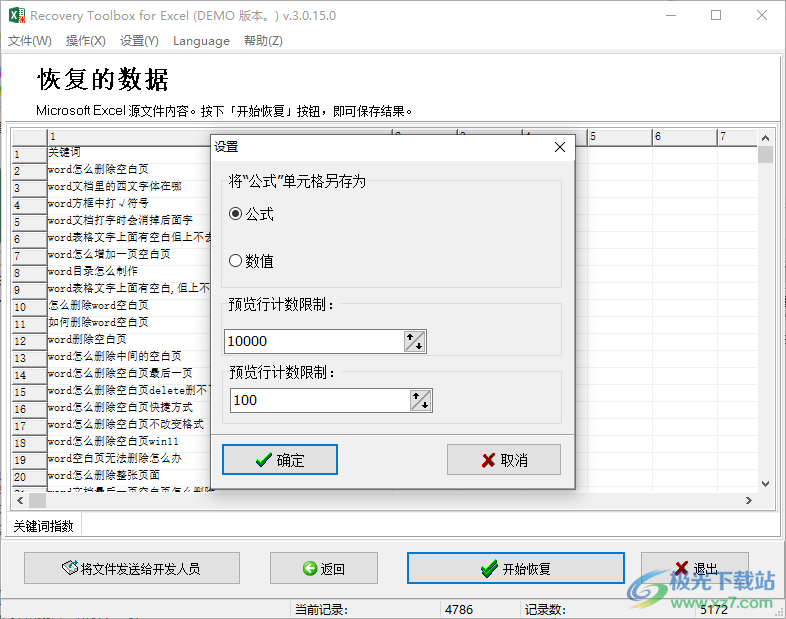786x619 pixels.
Task: Close the 设置 dialog with X
Action: (560, 147)
